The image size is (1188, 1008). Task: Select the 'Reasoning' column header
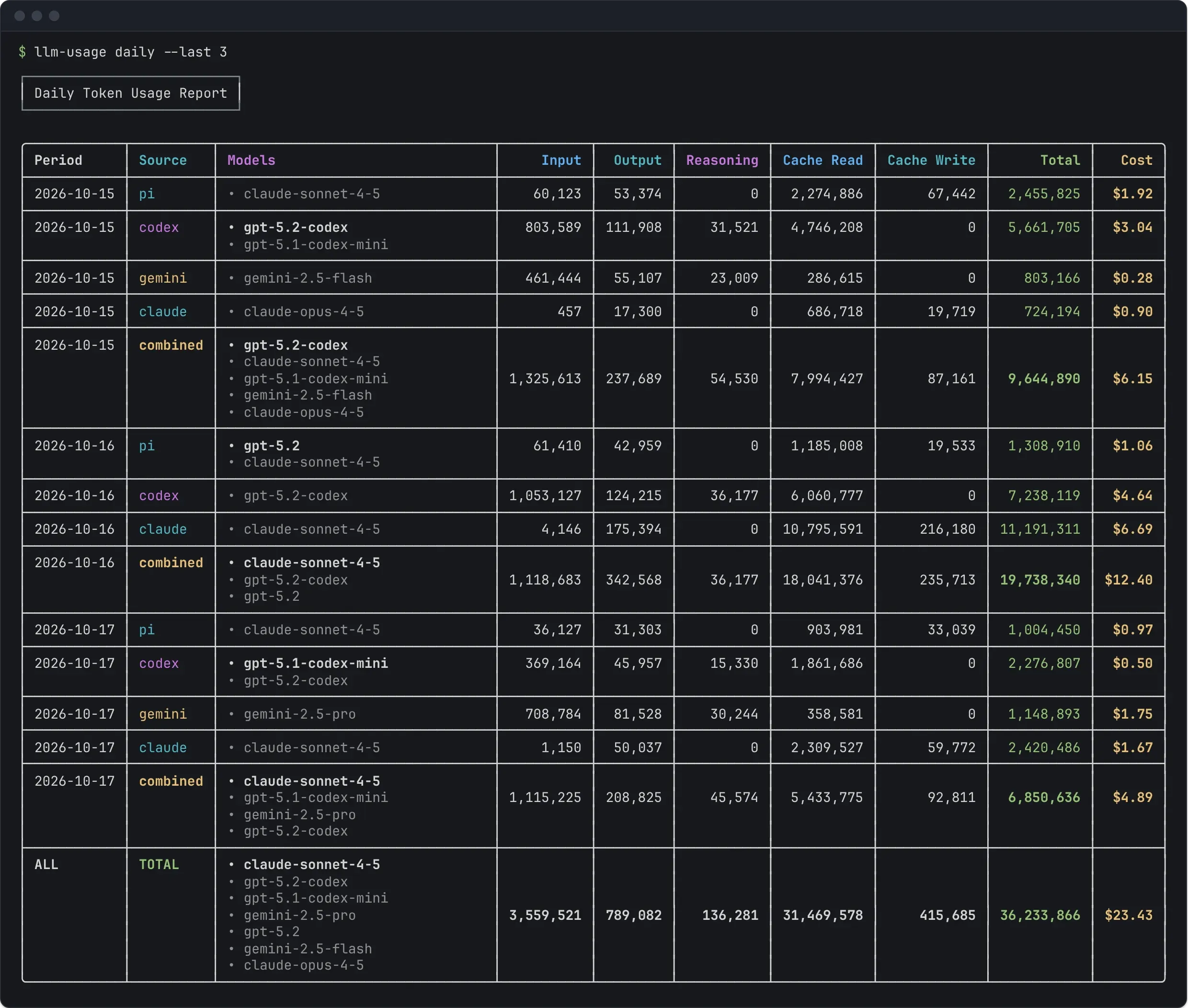[x=722, y=160]
